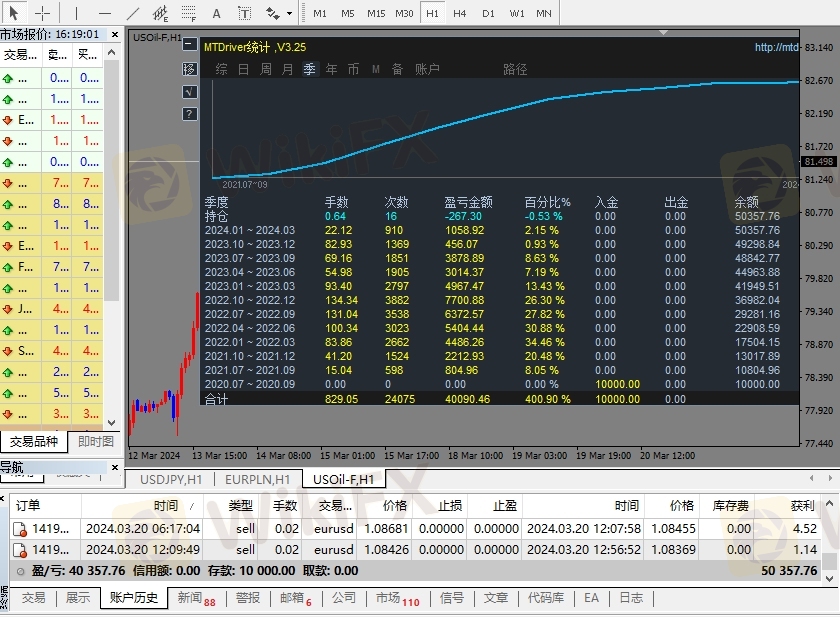
Task: Open the terminal 新闻 news tab
Action: [196, 598]
